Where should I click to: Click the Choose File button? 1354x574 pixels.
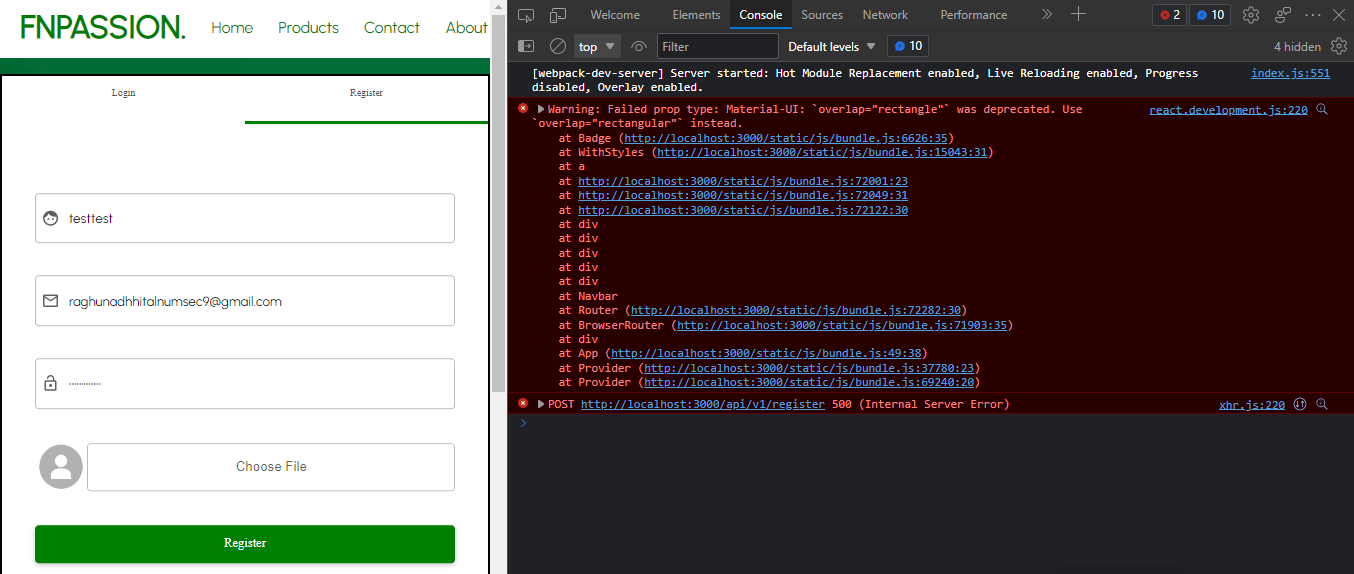pyautogui.click(x=271, y=467)
